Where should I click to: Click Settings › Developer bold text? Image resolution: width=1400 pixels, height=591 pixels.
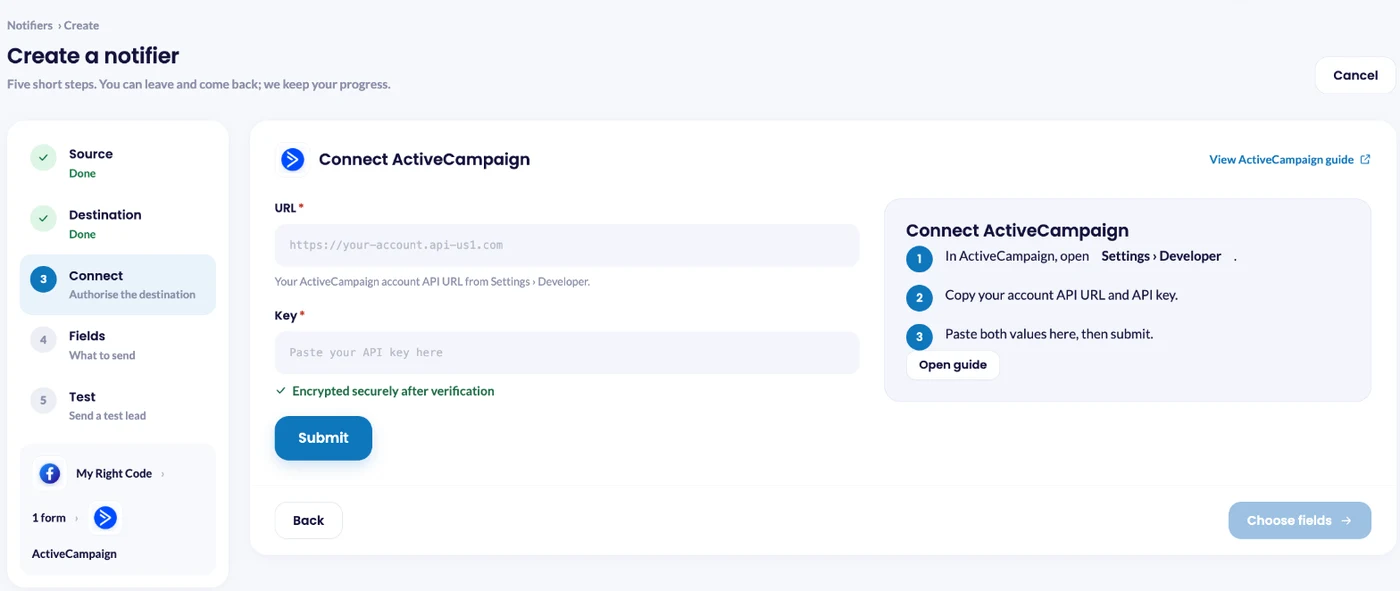pyautogui.click(x=1161, y=256)
